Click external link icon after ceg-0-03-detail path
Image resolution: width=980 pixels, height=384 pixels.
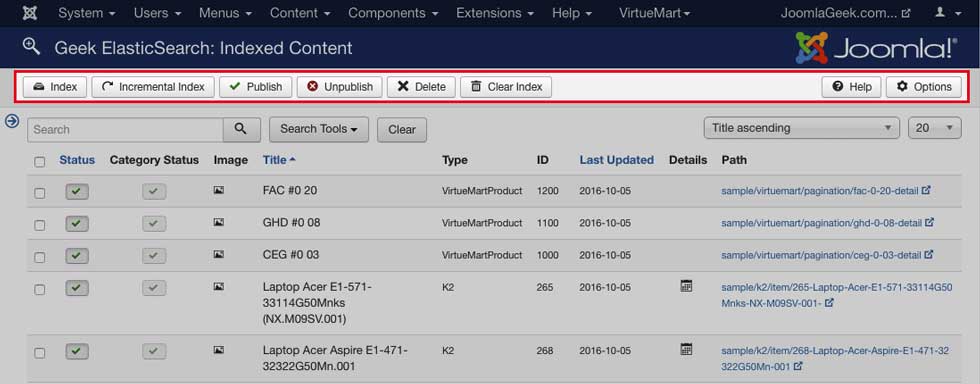pos(929,255)
